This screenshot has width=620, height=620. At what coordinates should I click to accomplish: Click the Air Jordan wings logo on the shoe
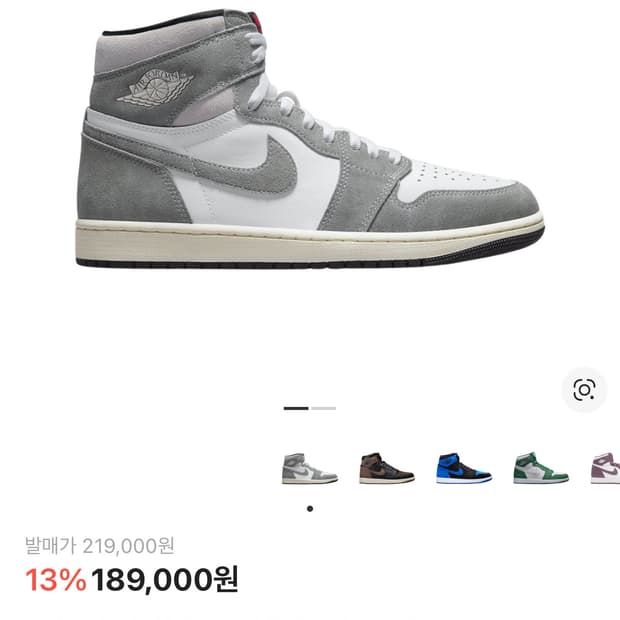(155, 88)
